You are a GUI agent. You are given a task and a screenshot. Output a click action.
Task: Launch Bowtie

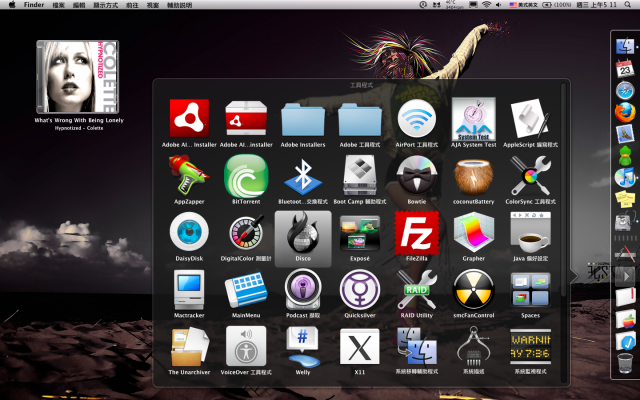pyautogui.click(x=417, y=176)
